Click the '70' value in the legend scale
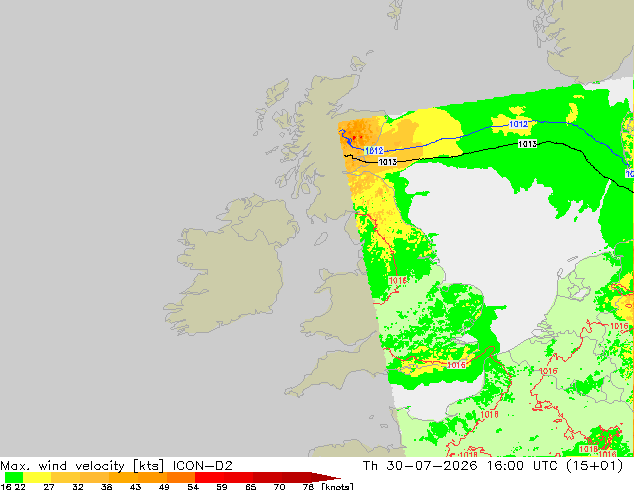Screen dimensions: 634x490 [279, 486]
